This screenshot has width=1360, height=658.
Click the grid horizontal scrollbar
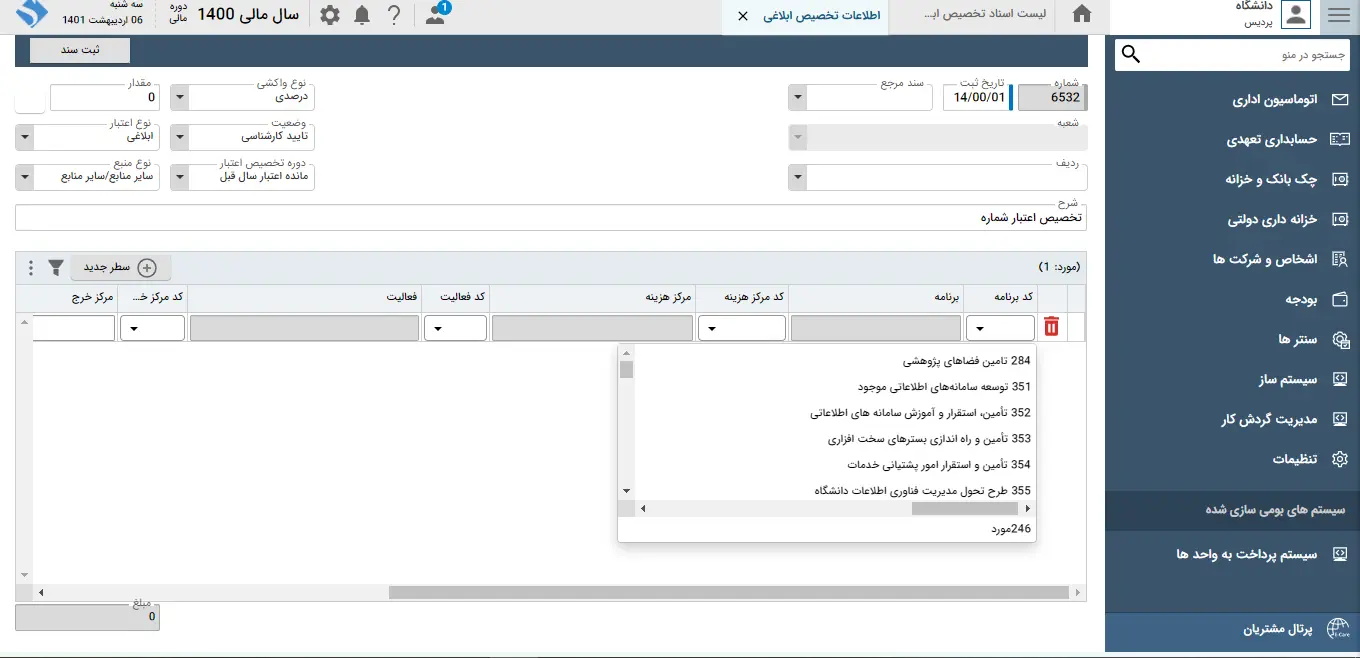coord(728,592)
